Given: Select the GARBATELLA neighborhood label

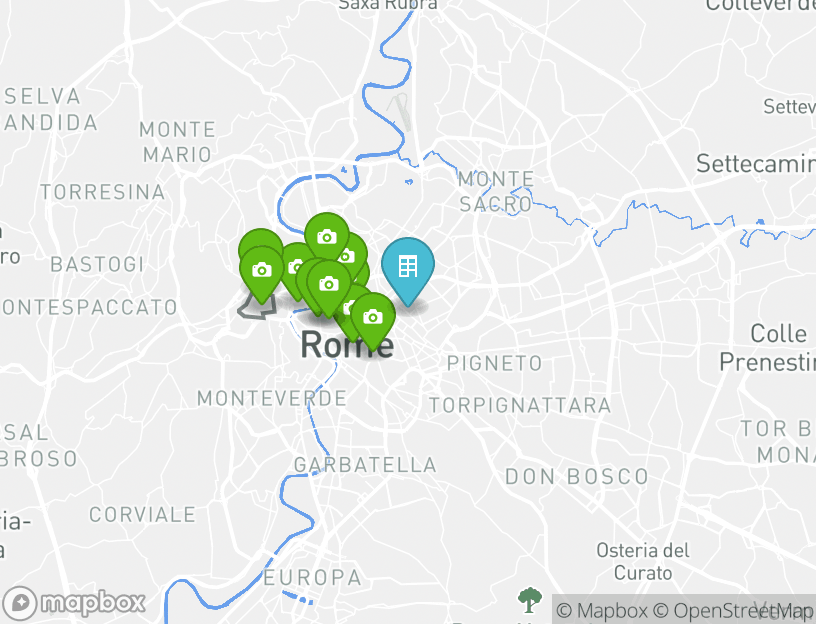Looking at the screenshot, I should pos(365,465).
